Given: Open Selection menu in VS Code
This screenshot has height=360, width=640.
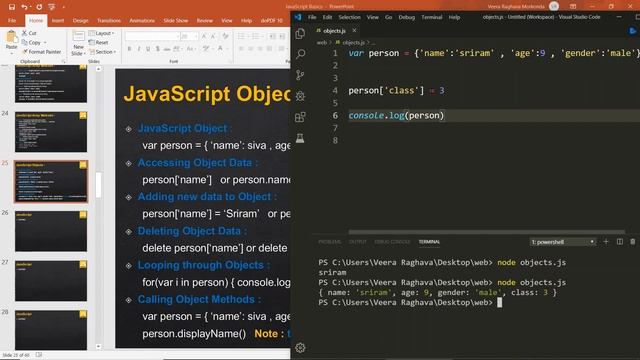Looking at the screenshot, I should (x=349, y=17).
